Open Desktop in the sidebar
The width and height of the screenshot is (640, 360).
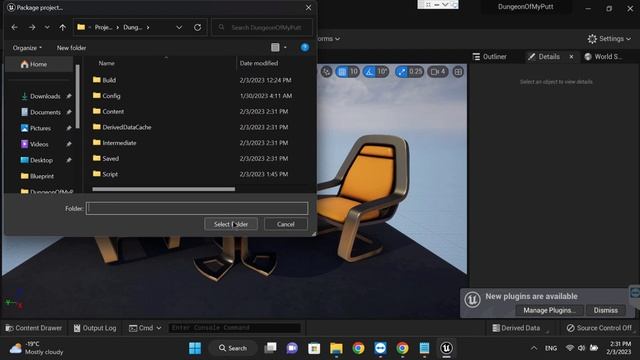click(x=41, y=160)
